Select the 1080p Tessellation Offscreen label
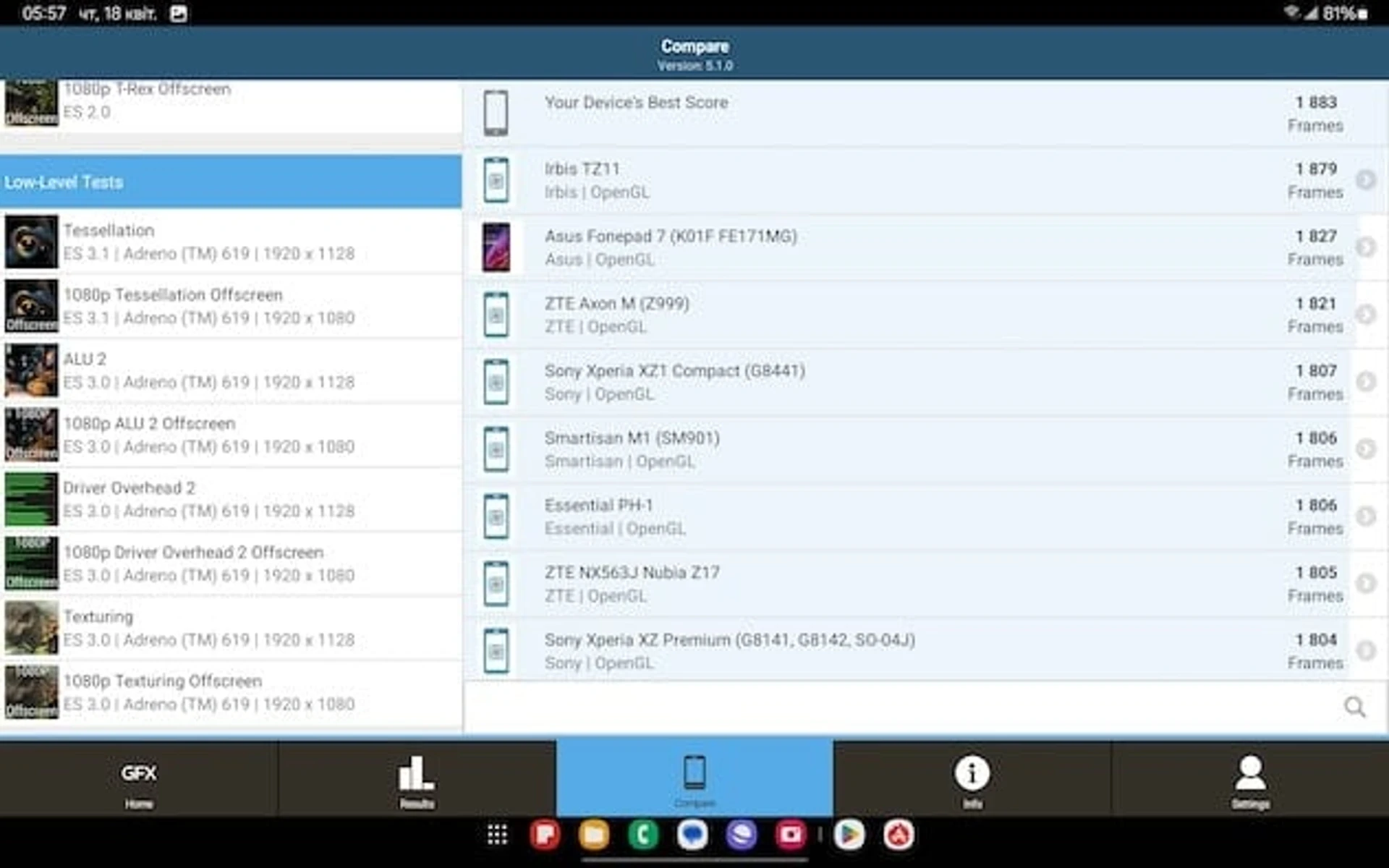This screenshot has height=868, width=1389. 173,294
